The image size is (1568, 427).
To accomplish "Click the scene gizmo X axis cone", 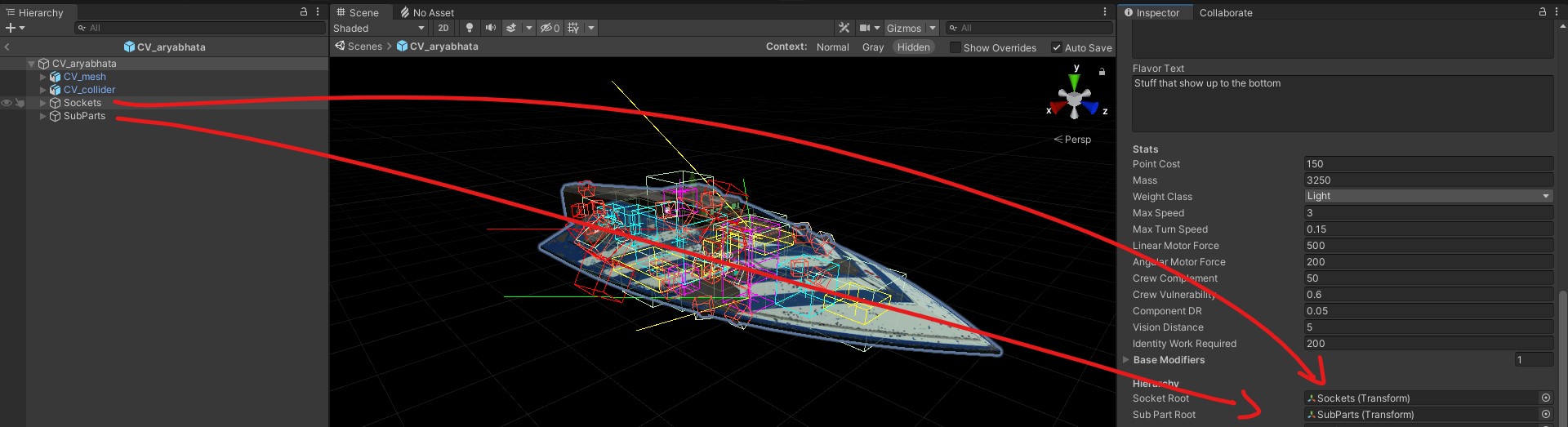I will [x=1058, y=108].
